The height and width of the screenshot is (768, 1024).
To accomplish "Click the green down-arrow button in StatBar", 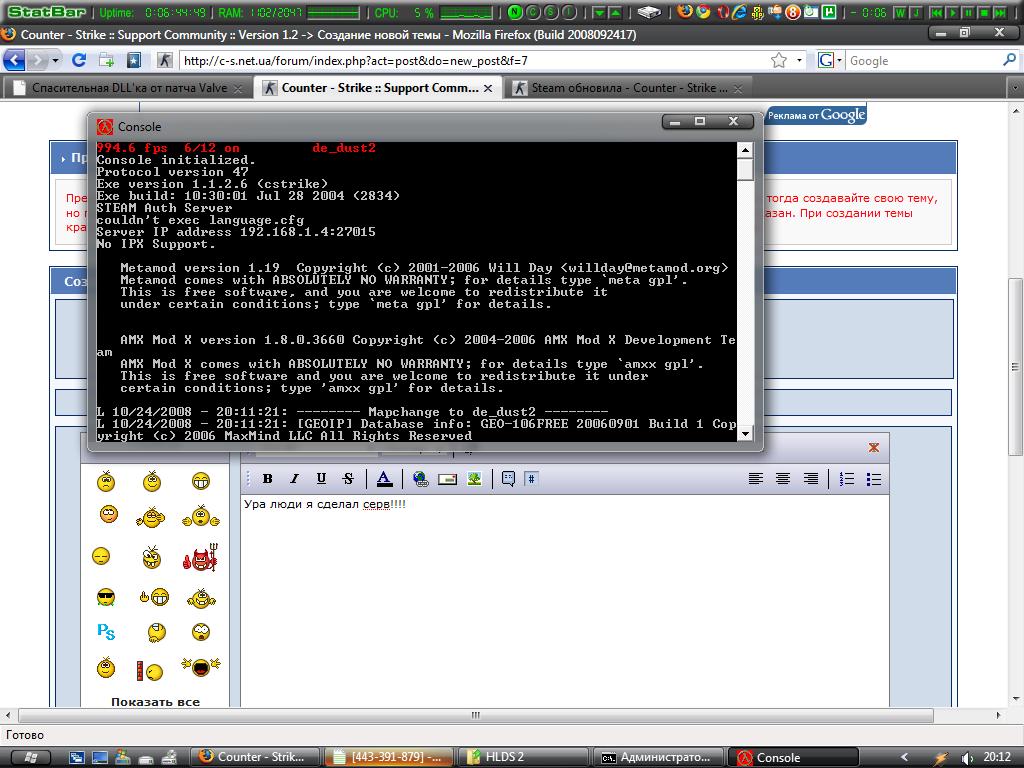I will coord(598,12).
